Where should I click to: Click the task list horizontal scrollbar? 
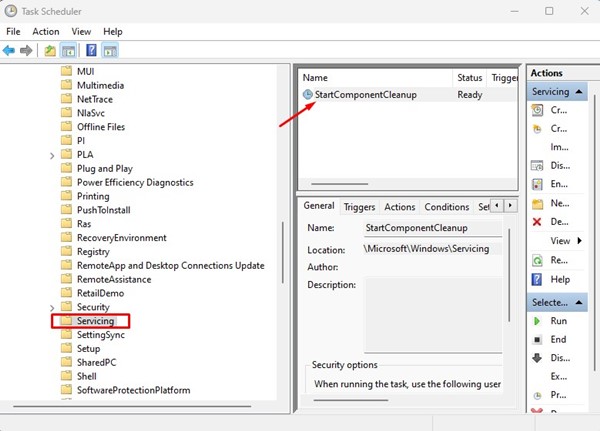tap(340, 183)
